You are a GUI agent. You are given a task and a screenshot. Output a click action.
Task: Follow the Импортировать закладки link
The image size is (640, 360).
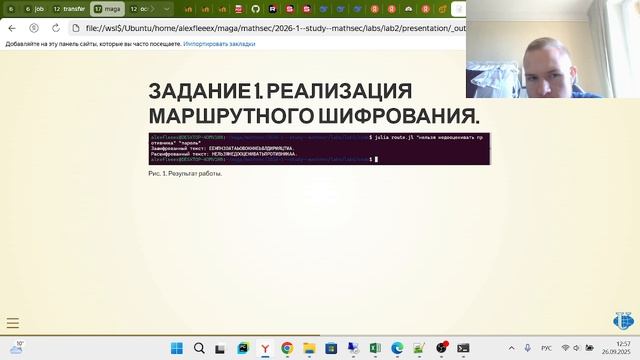tap(219, 44)
